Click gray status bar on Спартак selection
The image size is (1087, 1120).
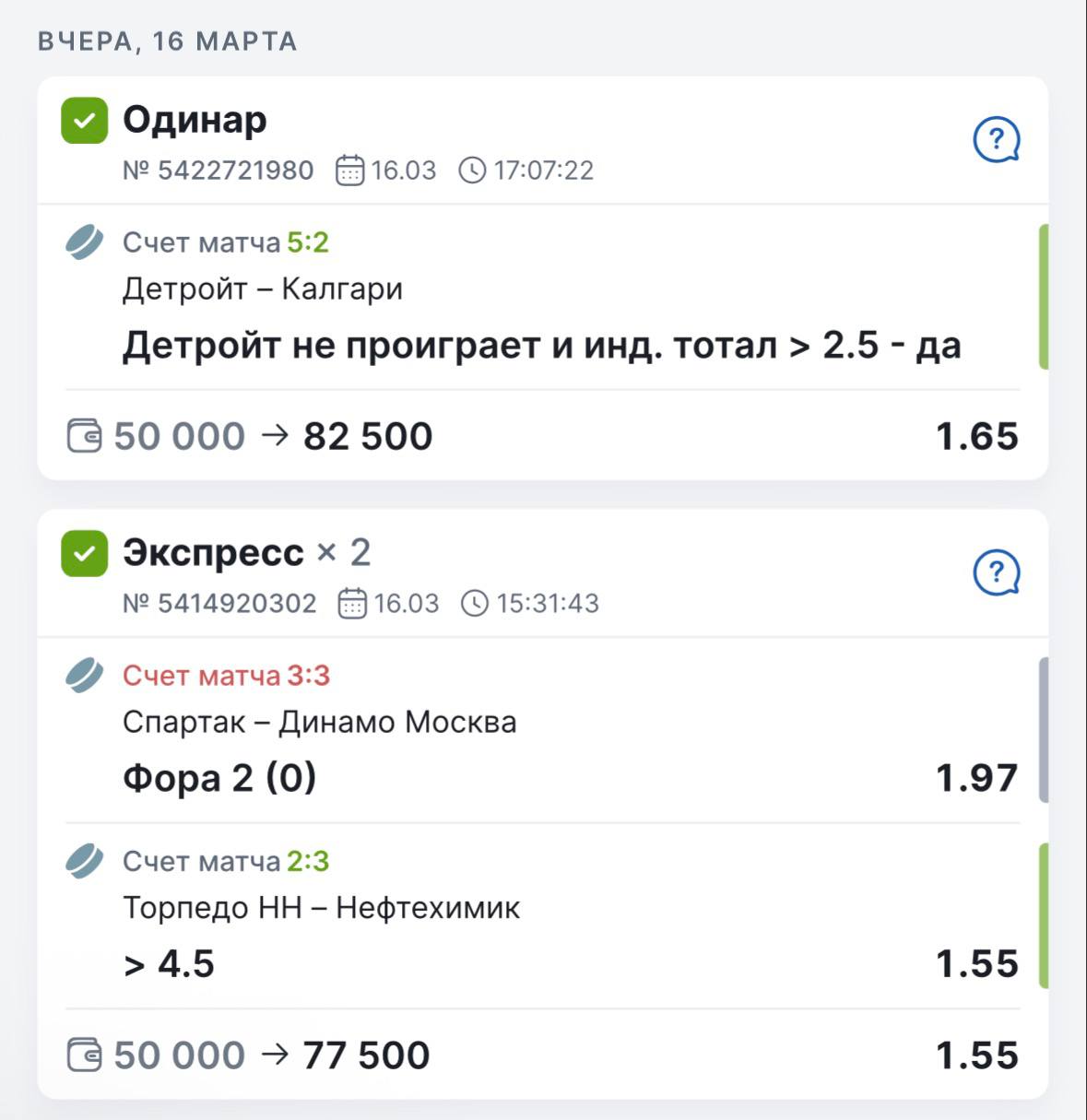click(1043, 729)
